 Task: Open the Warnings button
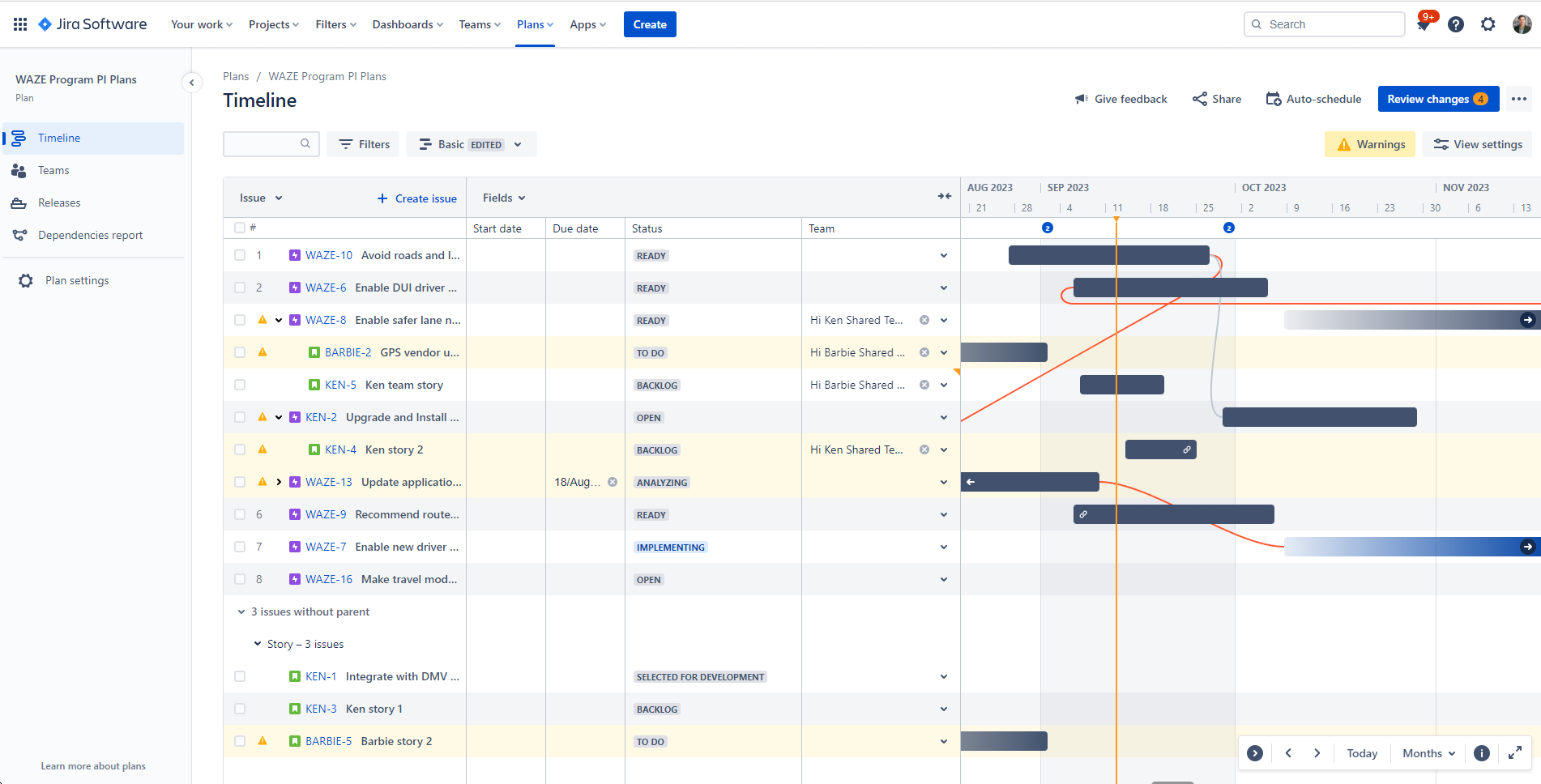[x=1370, y=144]
